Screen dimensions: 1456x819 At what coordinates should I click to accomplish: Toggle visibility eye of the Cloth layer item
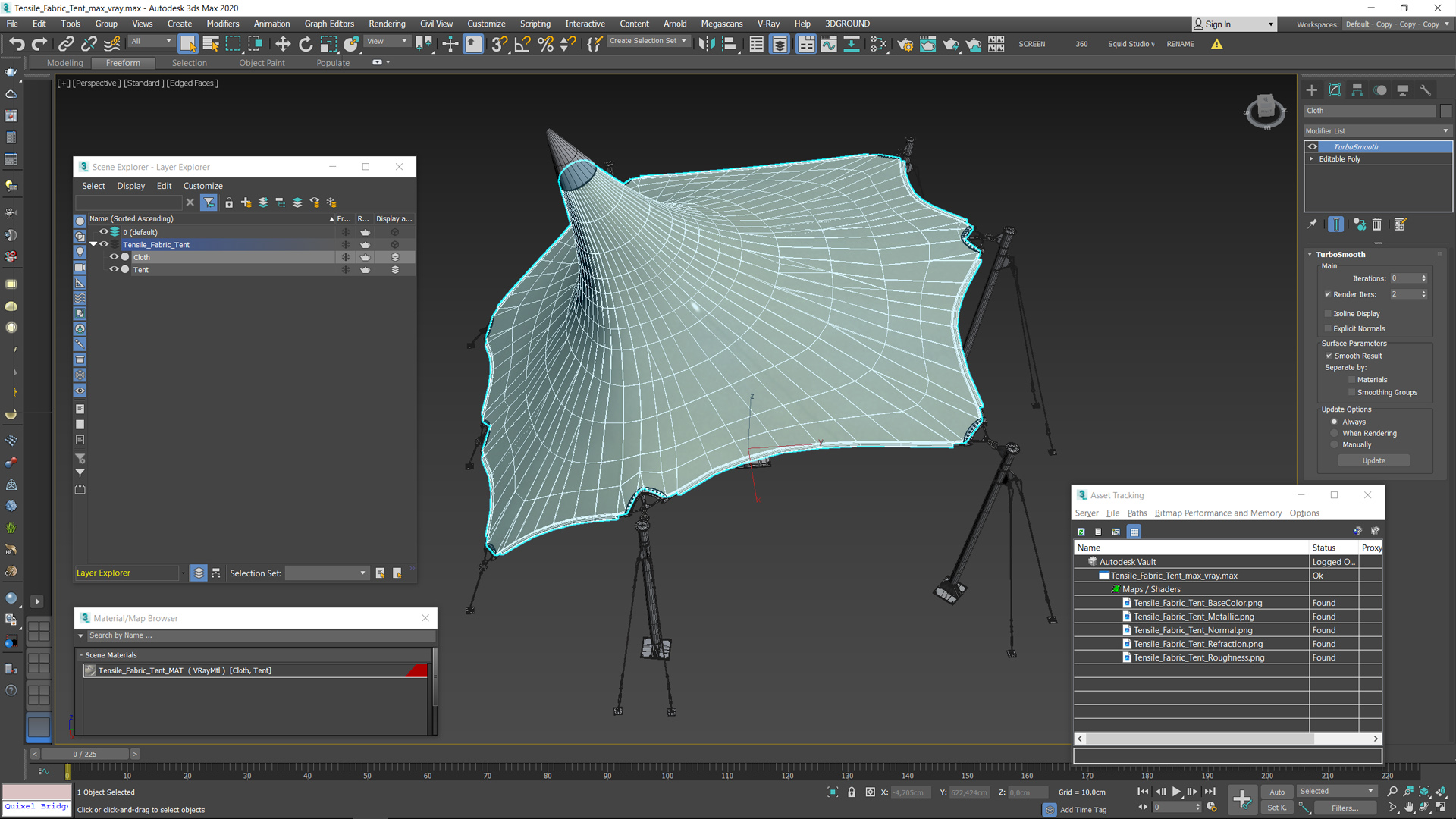coord(114,257)
